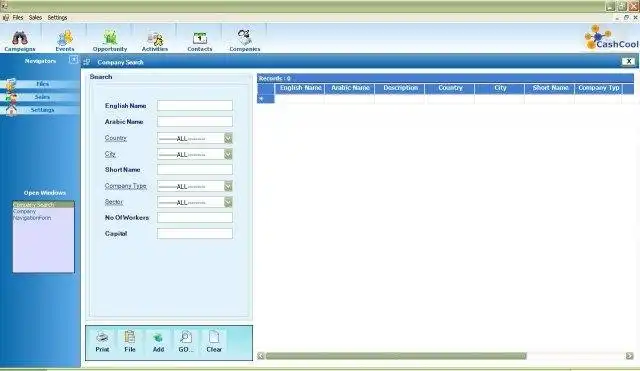Click the Company Type label link
640x371 pixels.
[126, 186]
